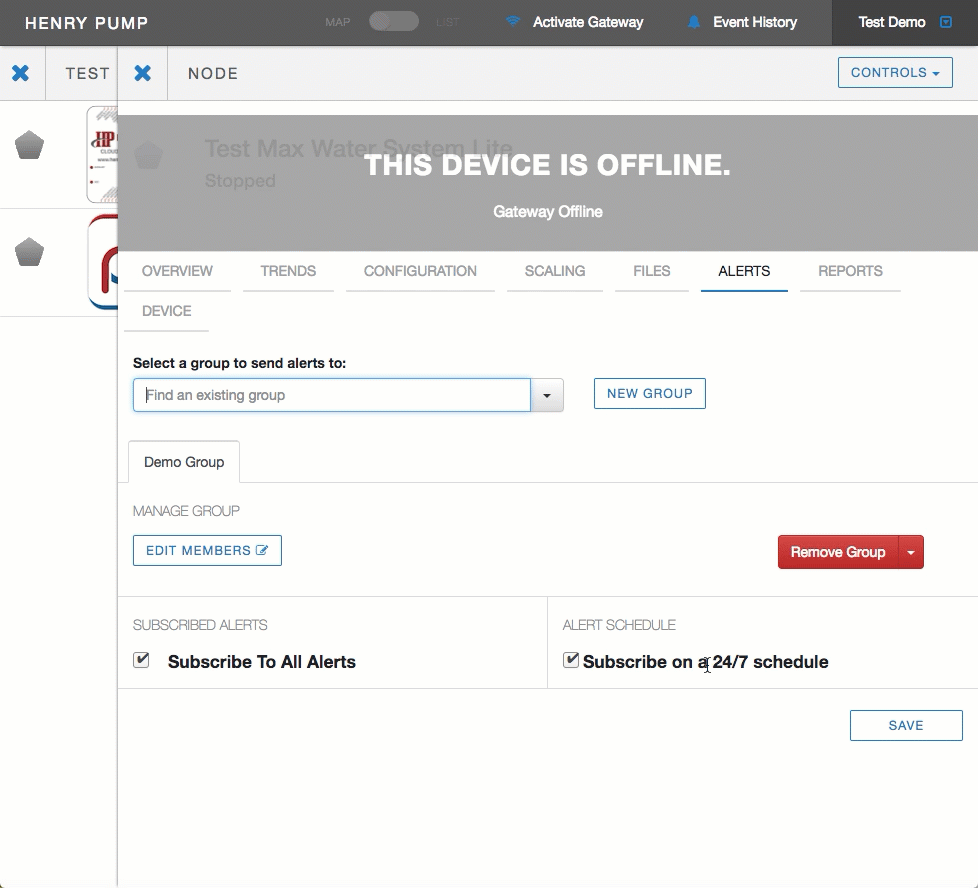The width and height of the screenshot is (978, 888).
Task: Switch to the TRENDS tab
Action: click(288, 271)
